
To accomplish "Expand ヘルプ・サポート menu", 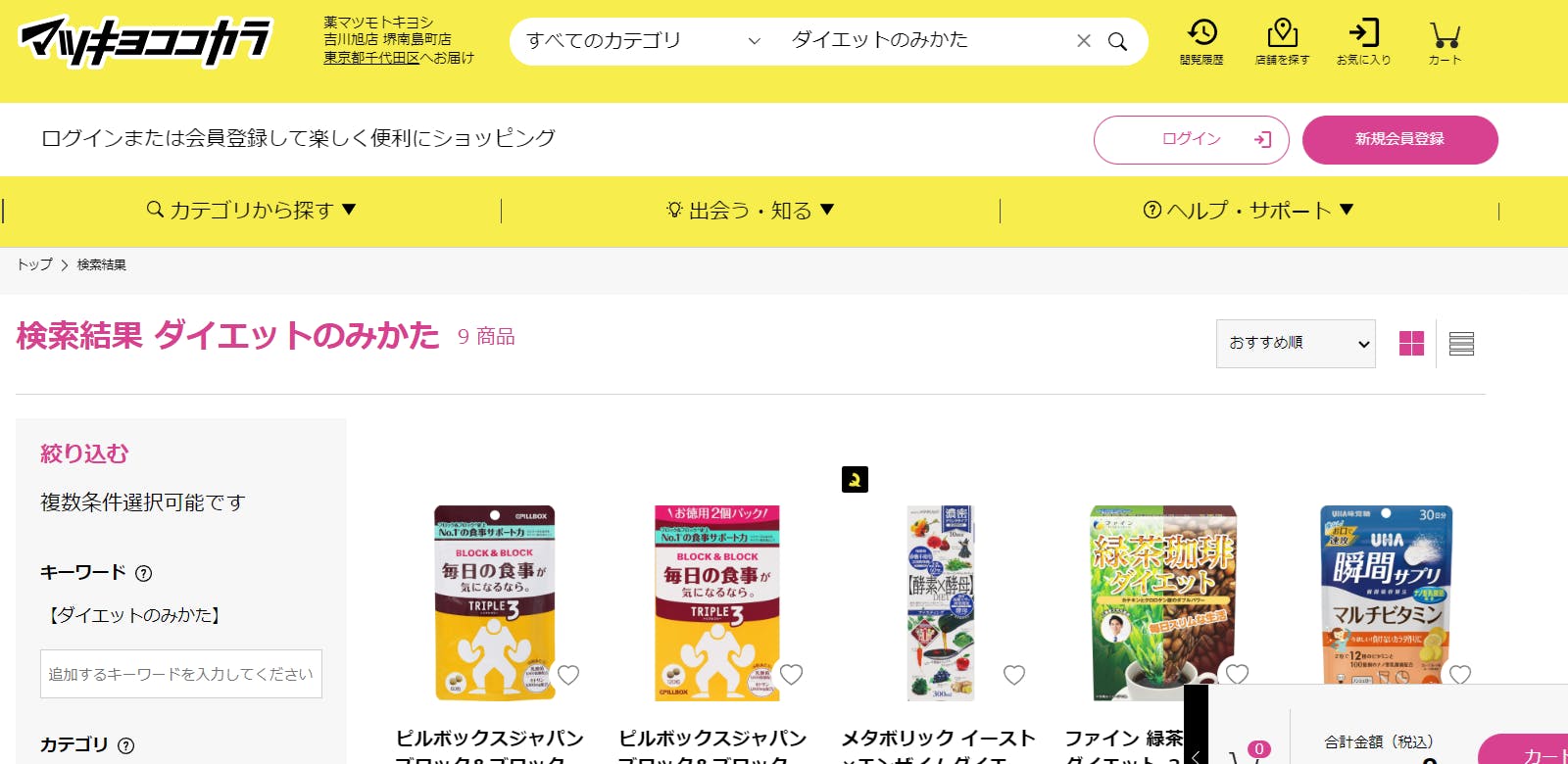I will (x=1249, y=211).
